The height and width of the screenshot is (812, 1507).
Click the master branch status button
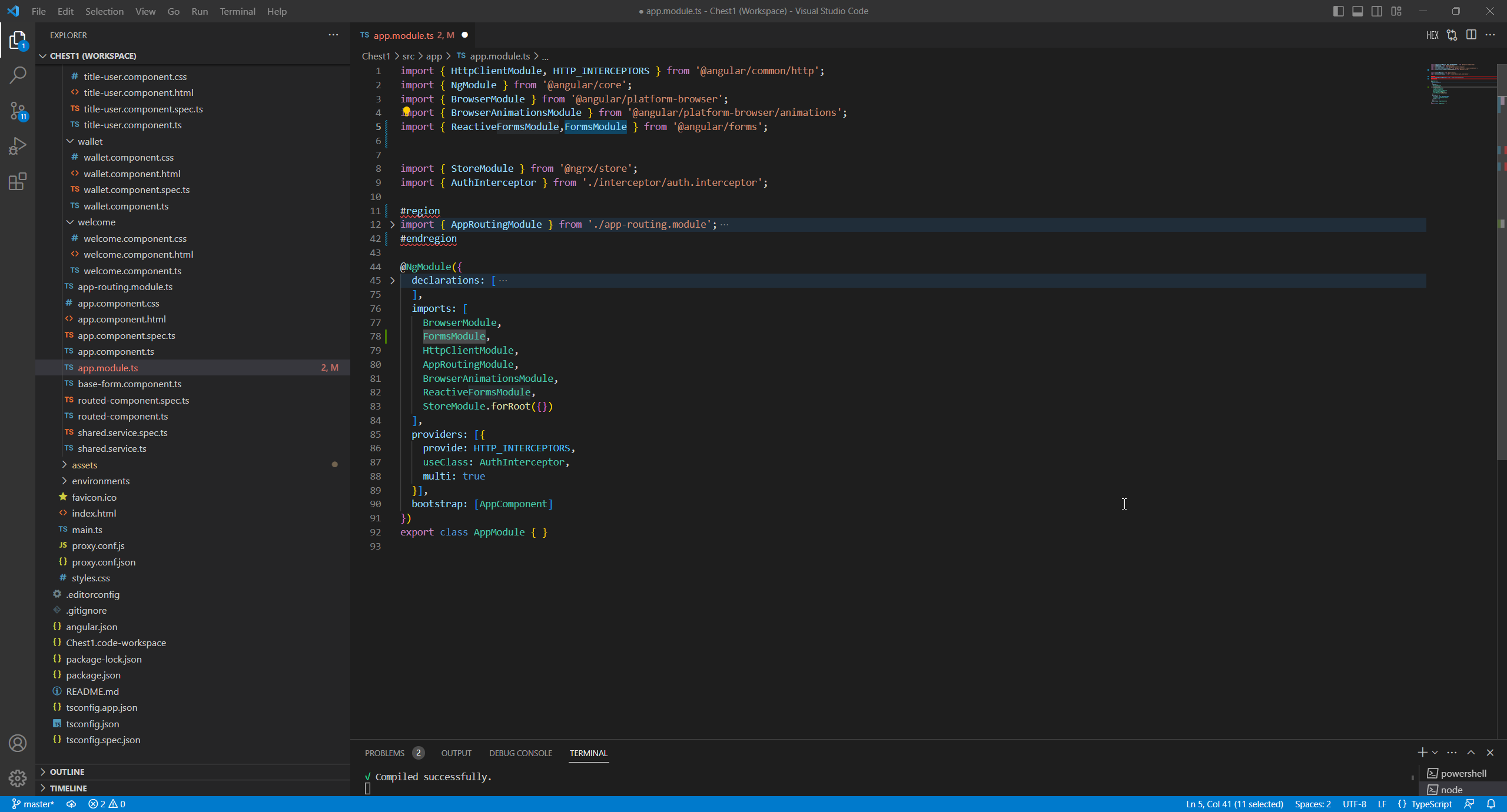[x=33, y=804]
